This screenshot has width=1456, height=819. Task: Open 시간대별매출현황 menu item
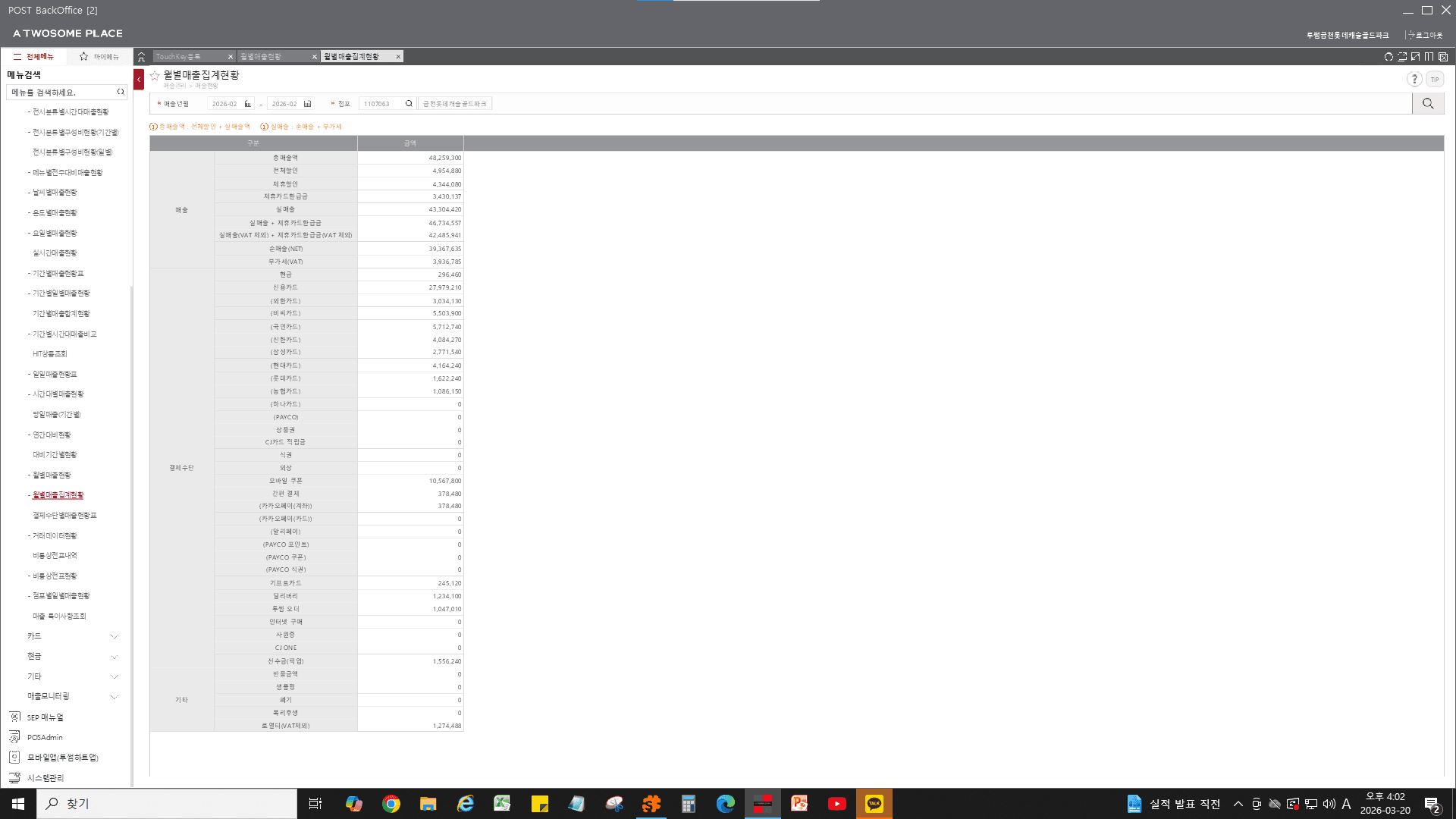[58, 394]
